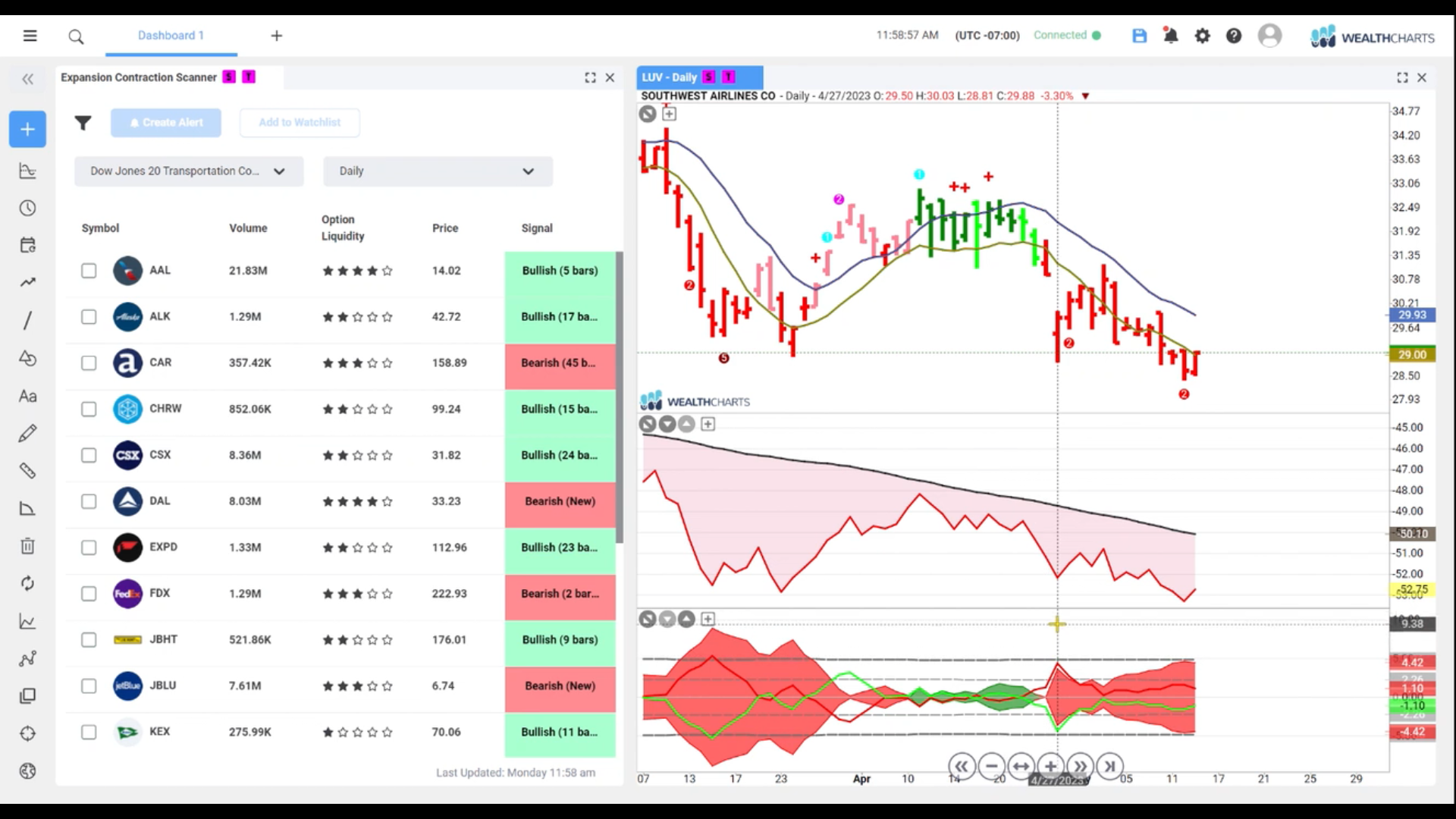The image size is (1456, 819).
Task: Expand the red triangle chart header menu
Action: tap(1085, 96)
